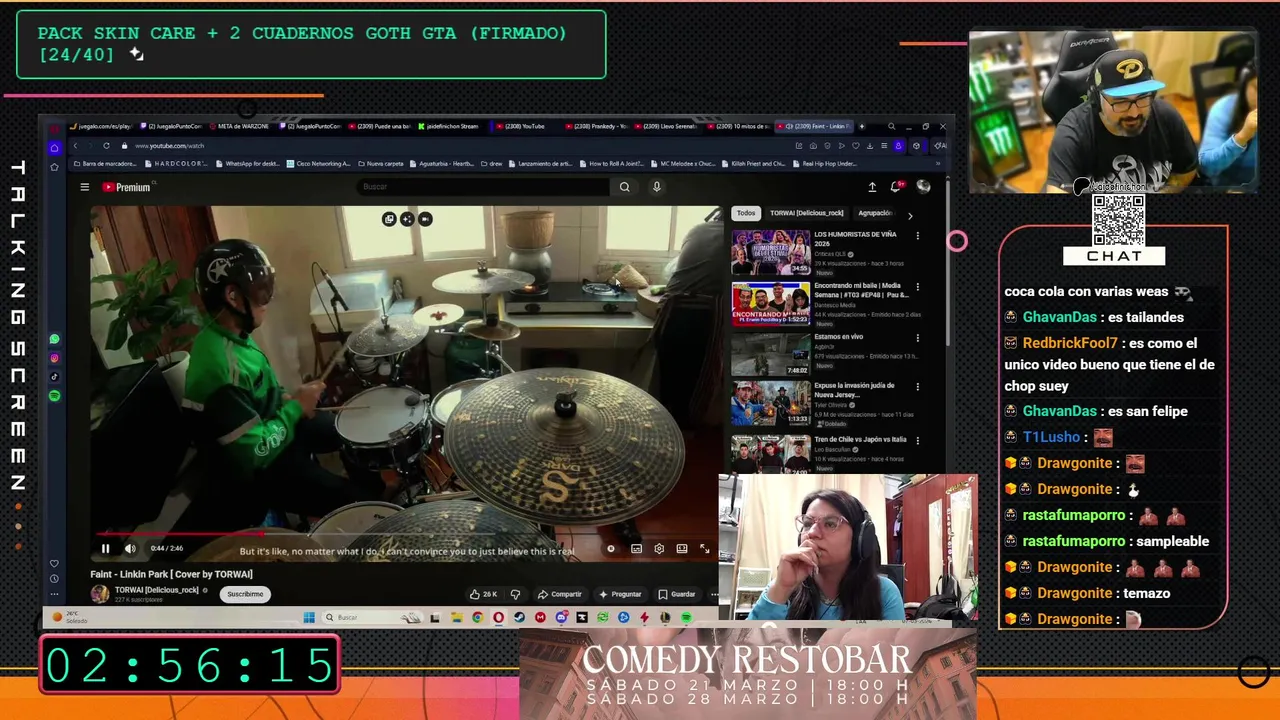Open player settings gear

click(x=659, y=548)
